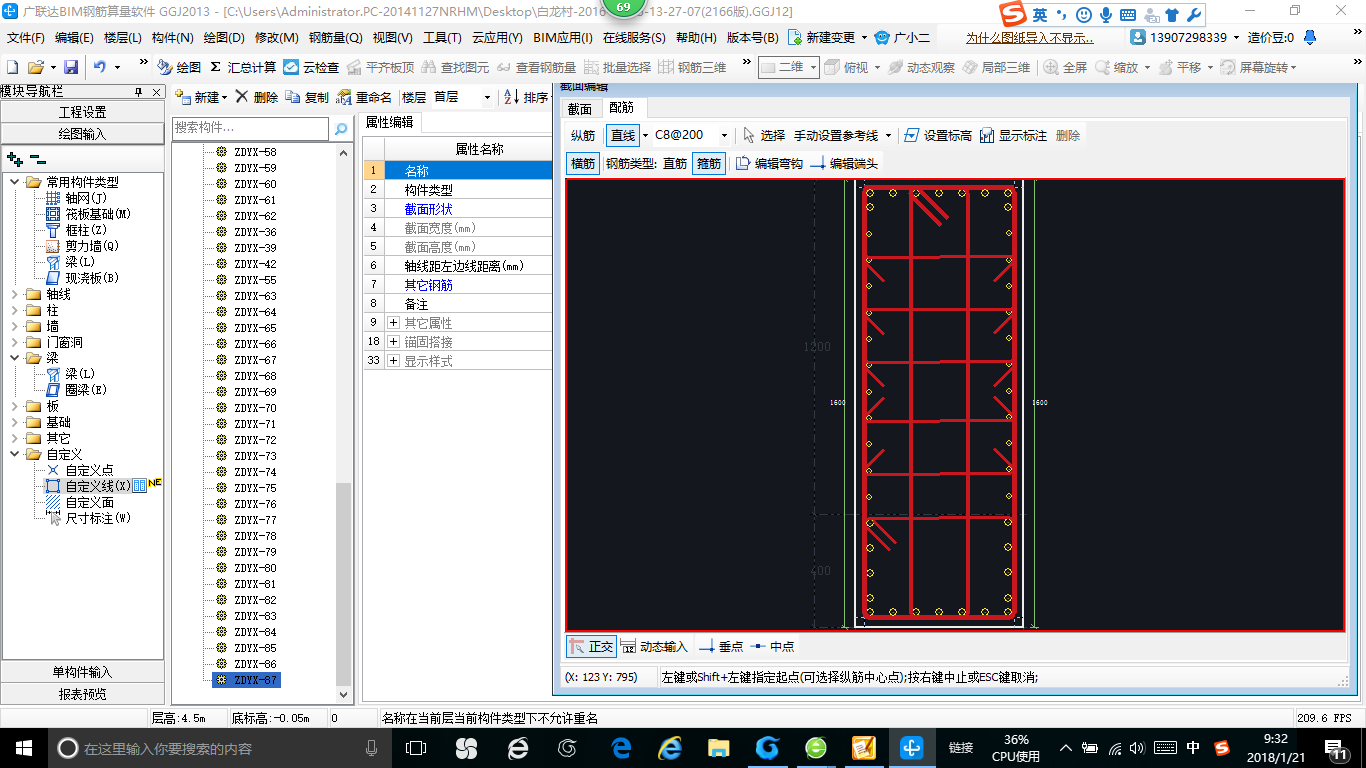Click 显示标注 show annotations
Image resolution: width=1366 pixels, height=768 pixels.
(1012, 135)
